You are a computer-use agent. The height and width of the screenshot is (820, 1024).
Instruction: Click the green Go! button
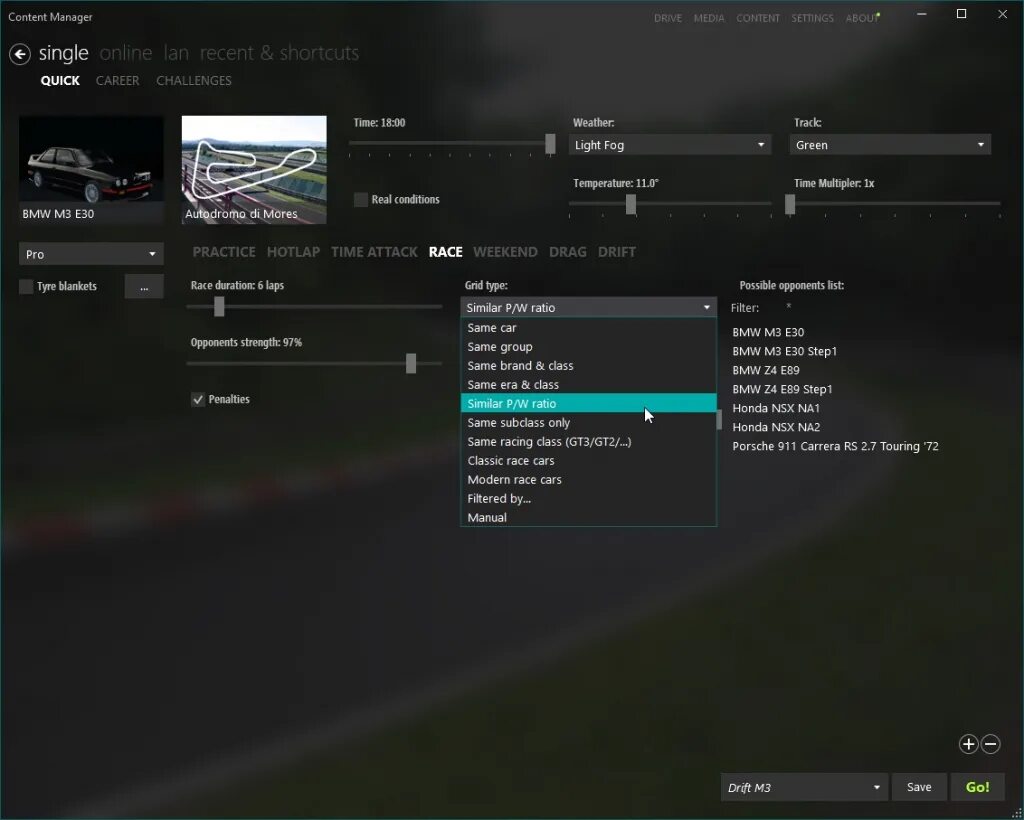tap(978, 787)
